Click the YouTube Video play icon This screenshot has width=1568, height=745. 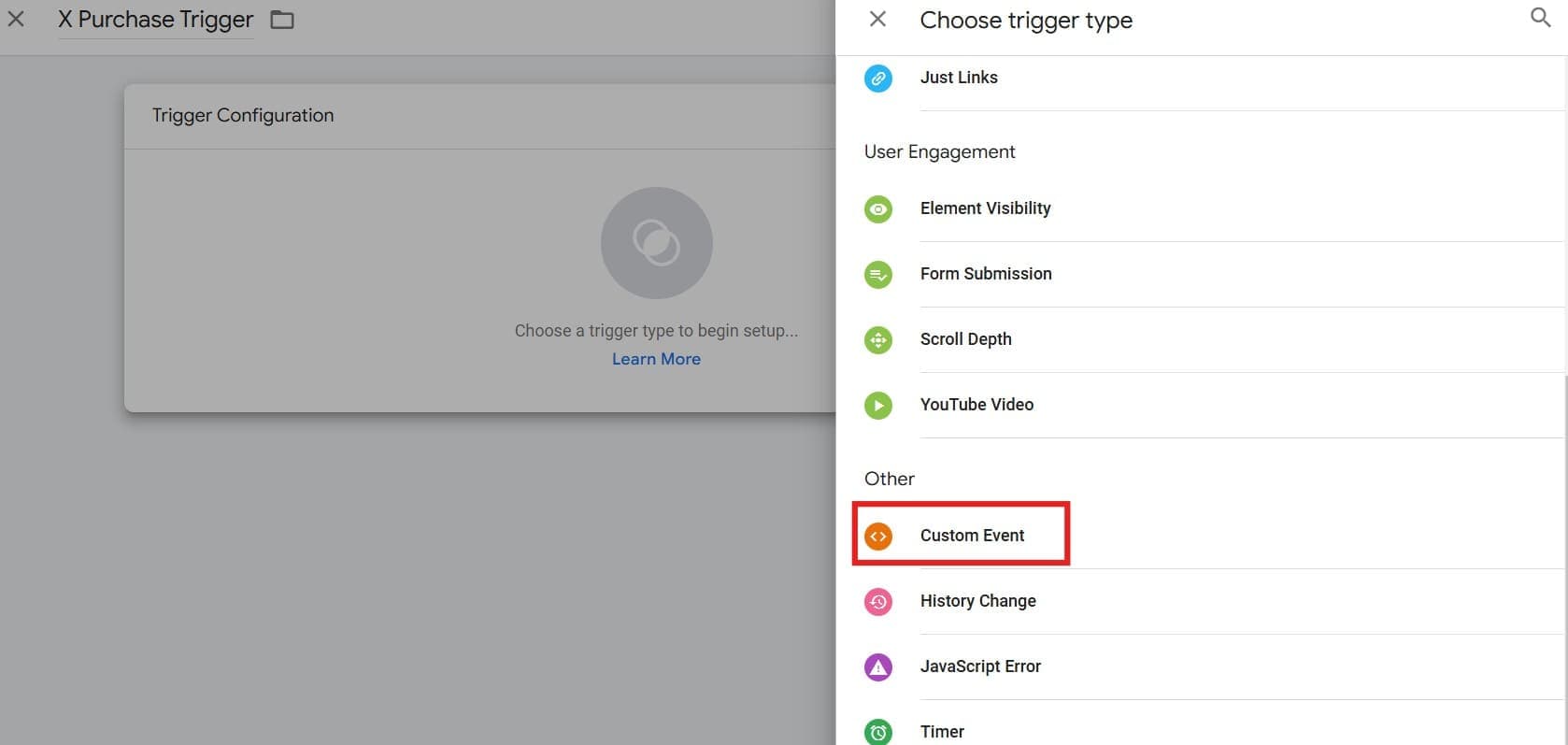coord(878,405)
